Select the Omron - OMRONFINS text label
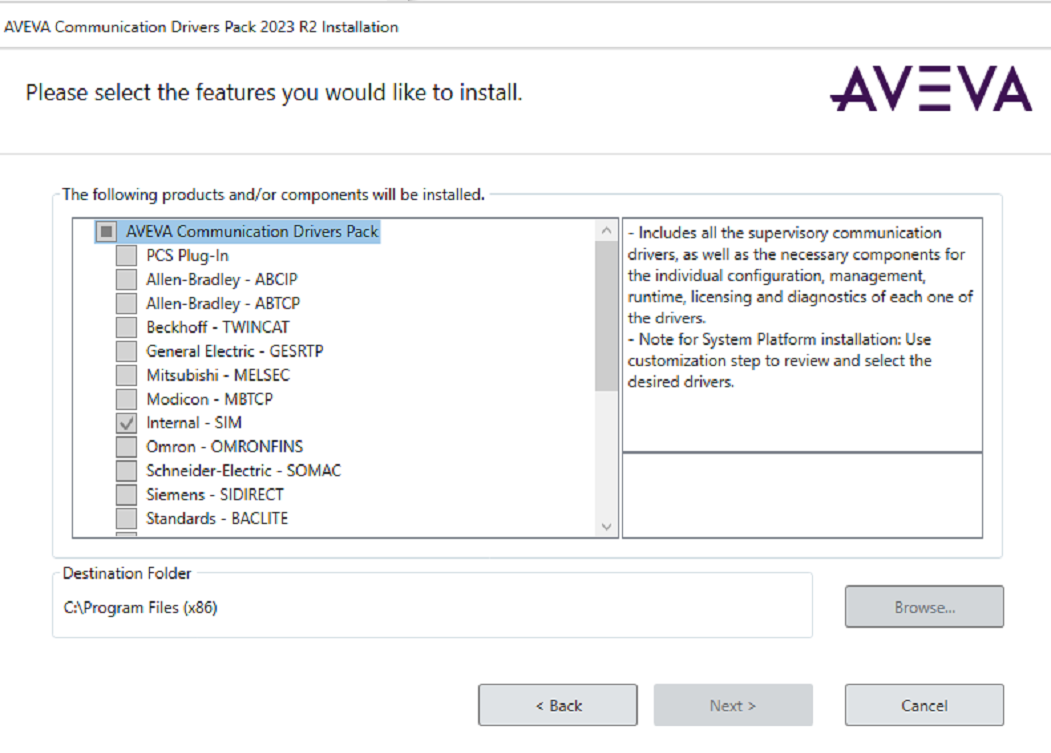Viewport: 1051px width, 753px height. [x=225, y=447]
